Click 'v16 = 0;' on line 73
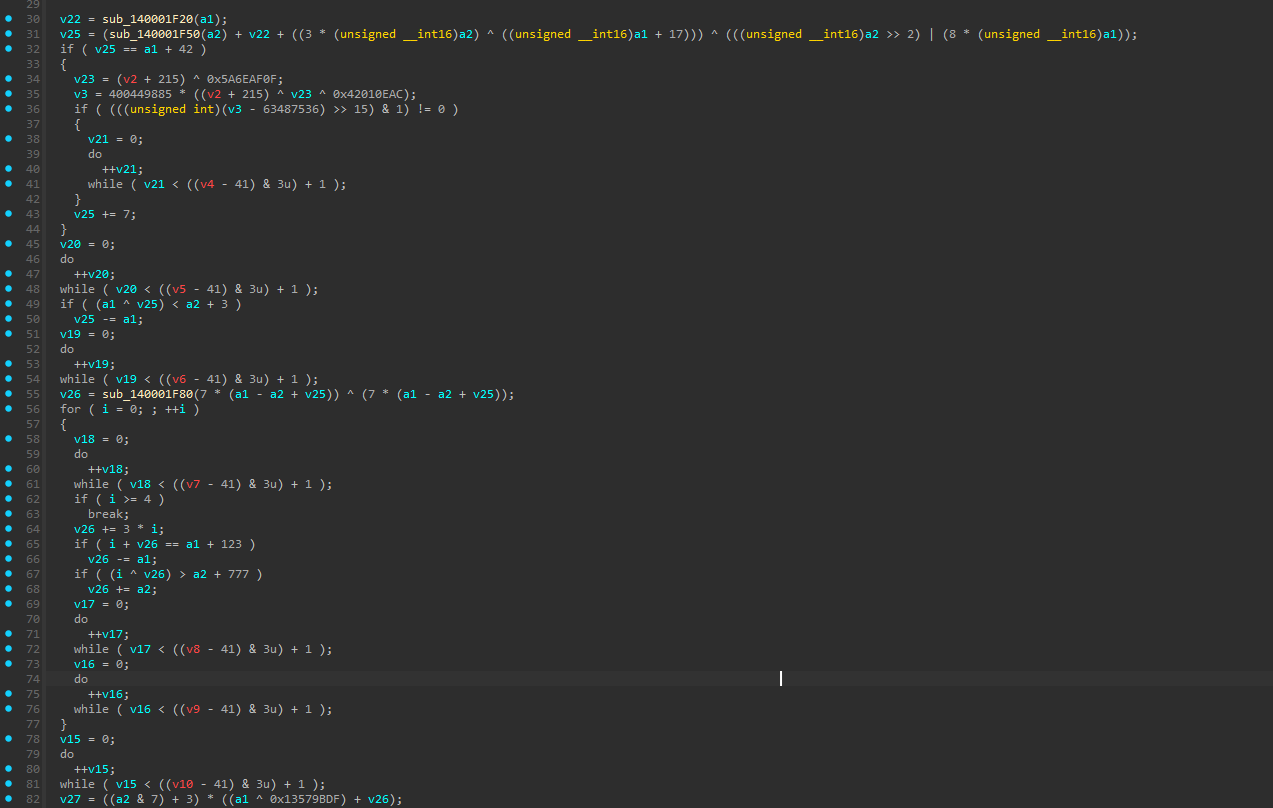The height and width of the screenshot is (808, 1273). click(x=102, y=664)
